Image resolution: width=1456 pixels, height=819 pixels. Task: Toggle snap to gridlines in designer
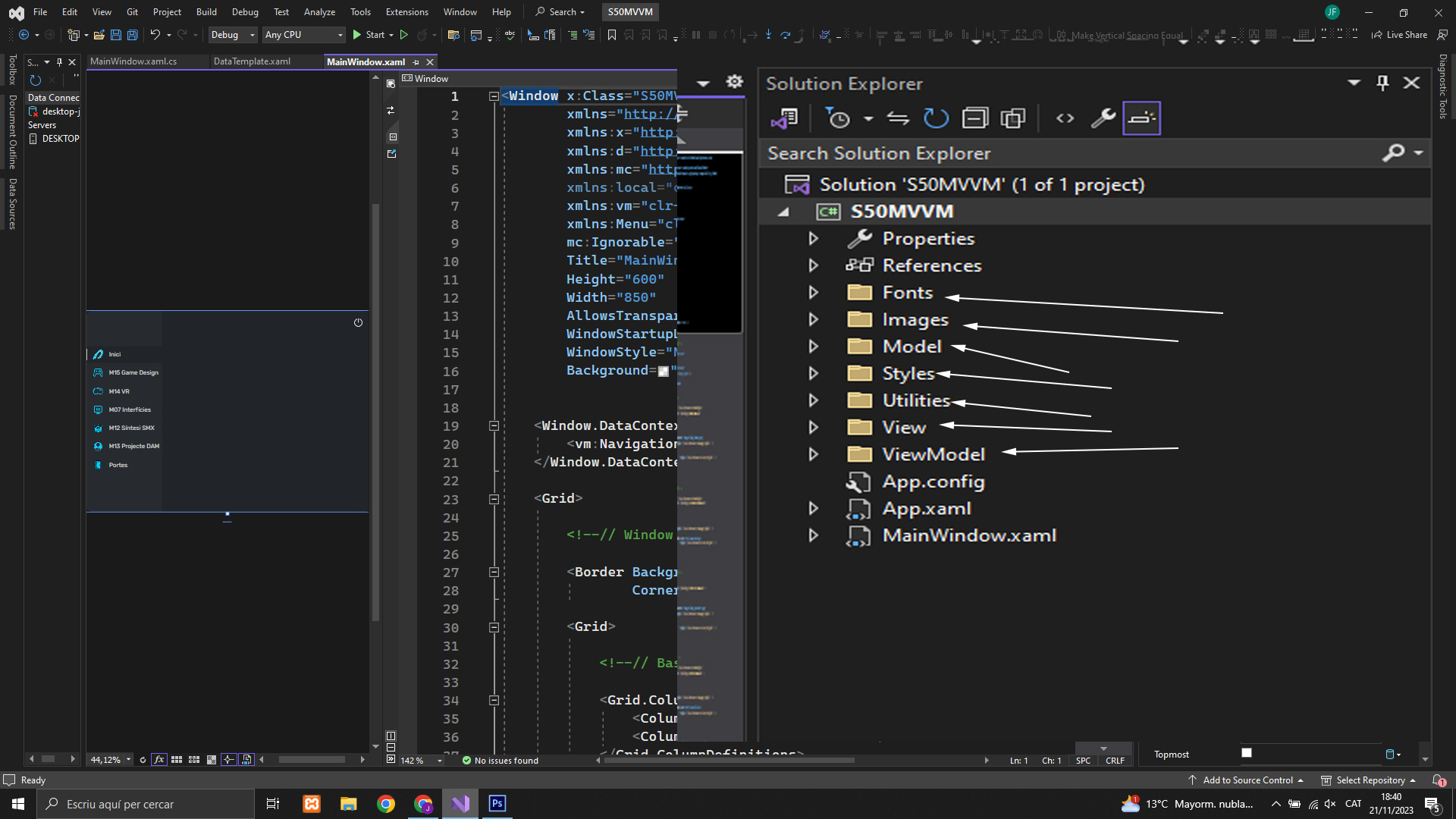[x=194, y=759]
